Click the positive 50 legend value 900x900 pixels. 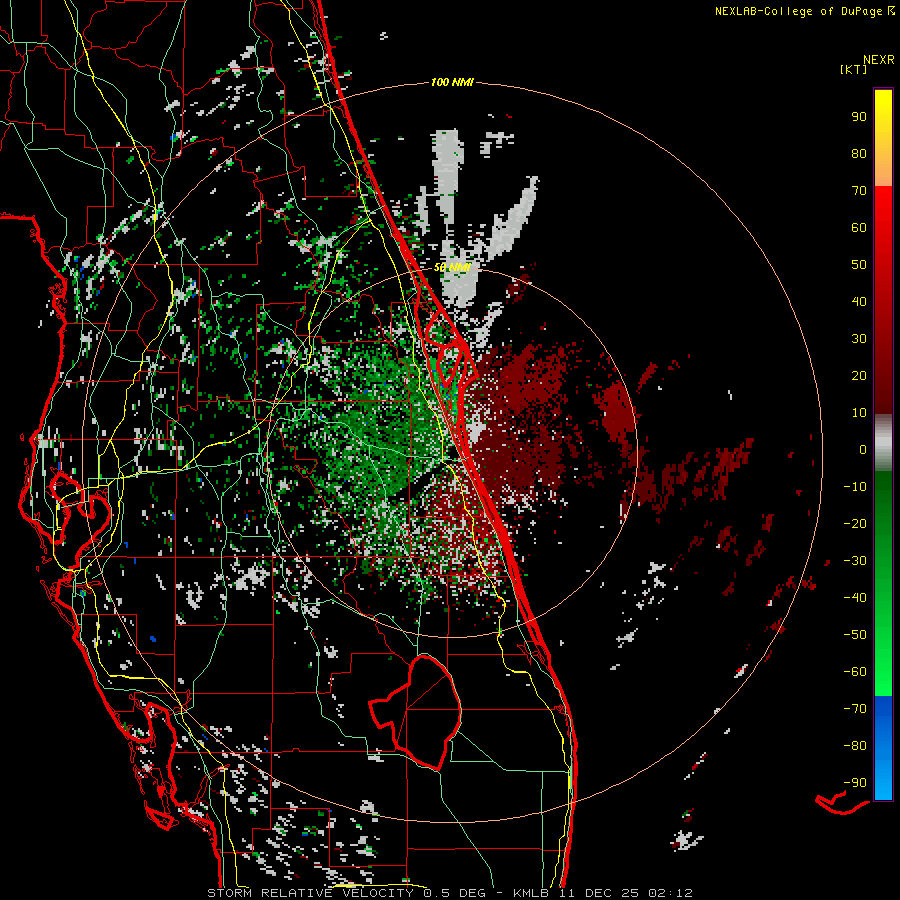(859, 265)
